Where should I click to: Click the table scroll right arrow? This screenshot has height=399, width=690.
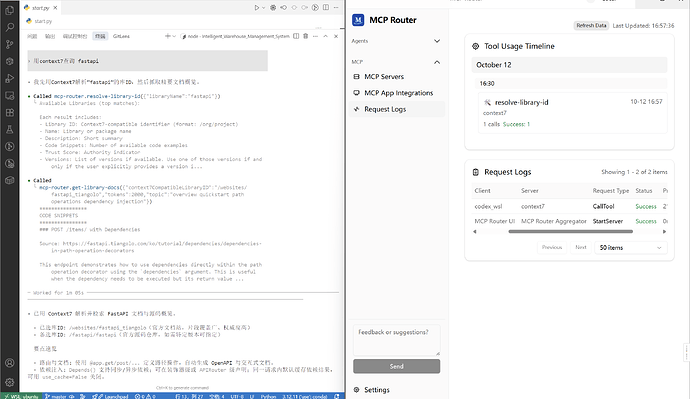coord(664,231)
